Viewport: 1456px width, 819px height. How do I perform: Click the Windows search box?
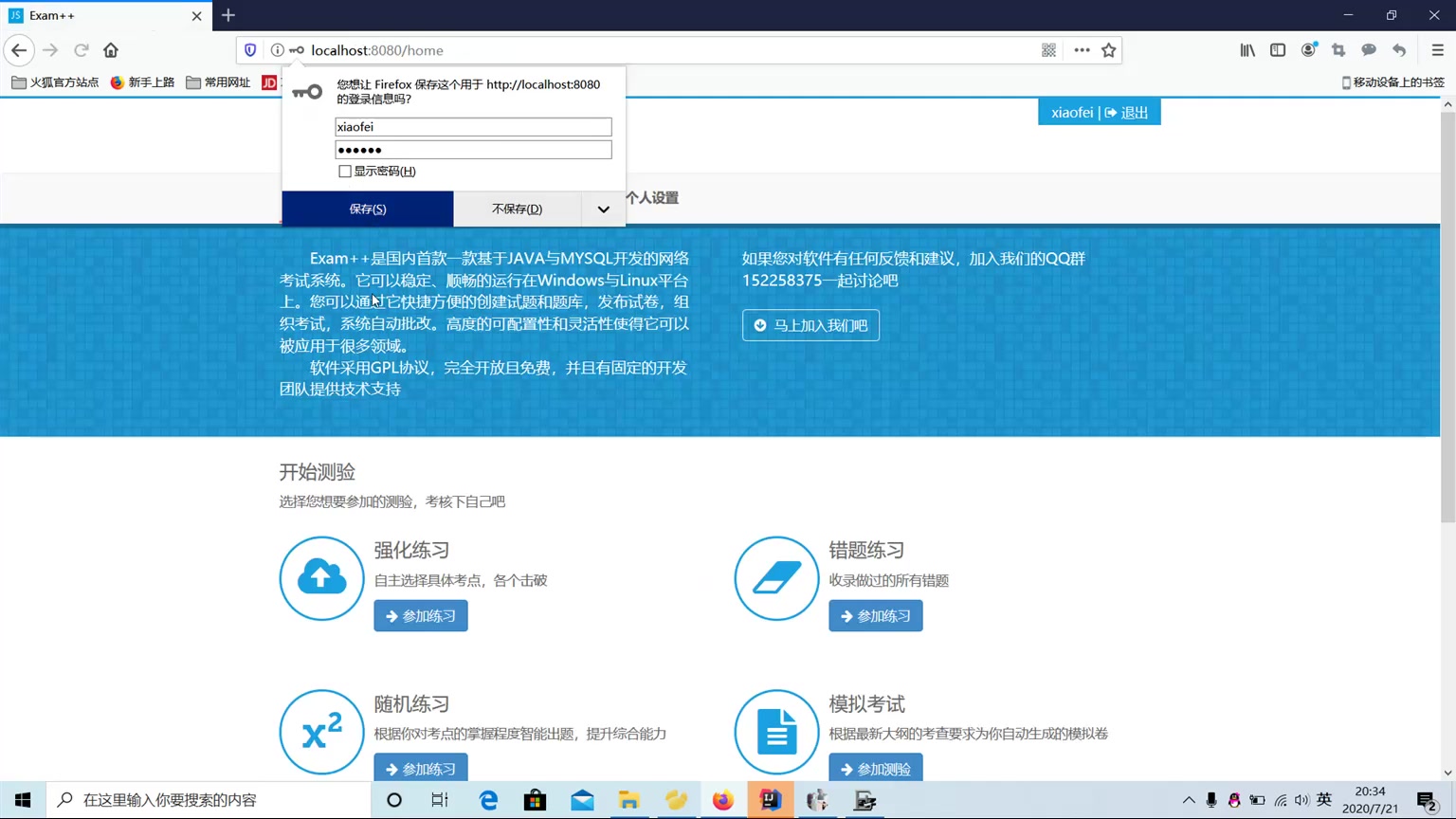(209, 800)
